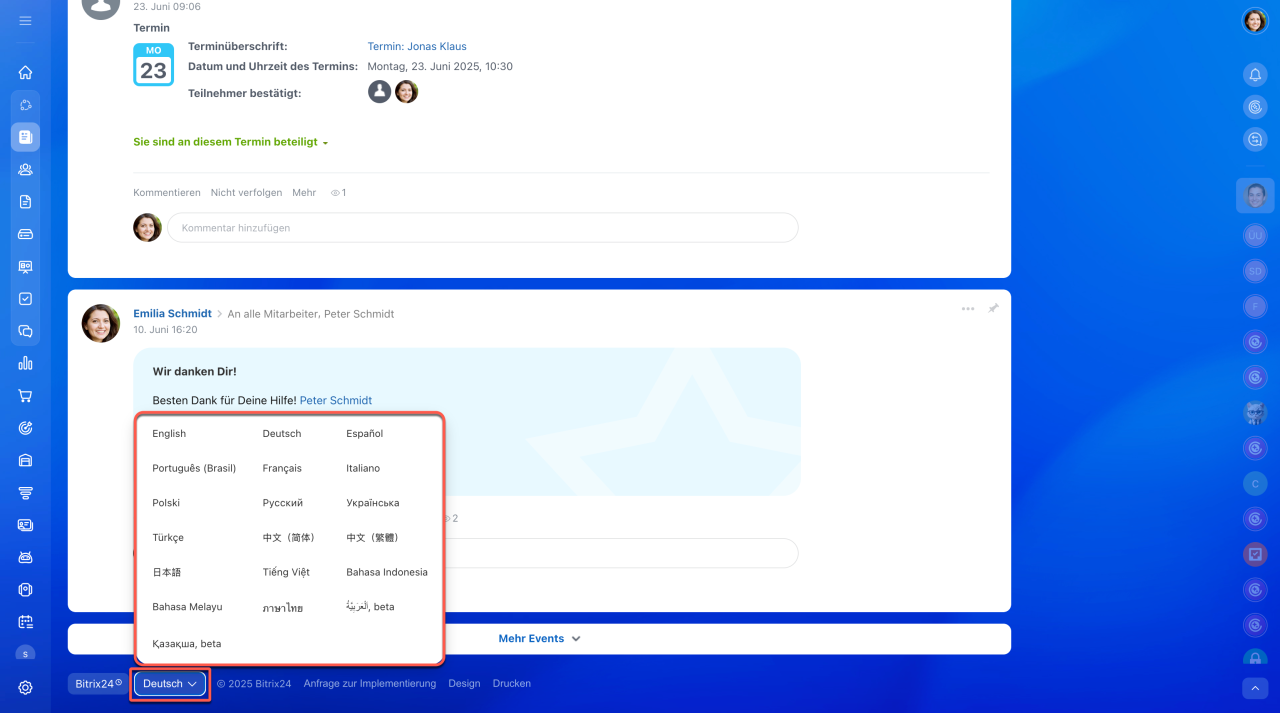
Task: Choose English in the language list
Action: [x=169, y=434]
